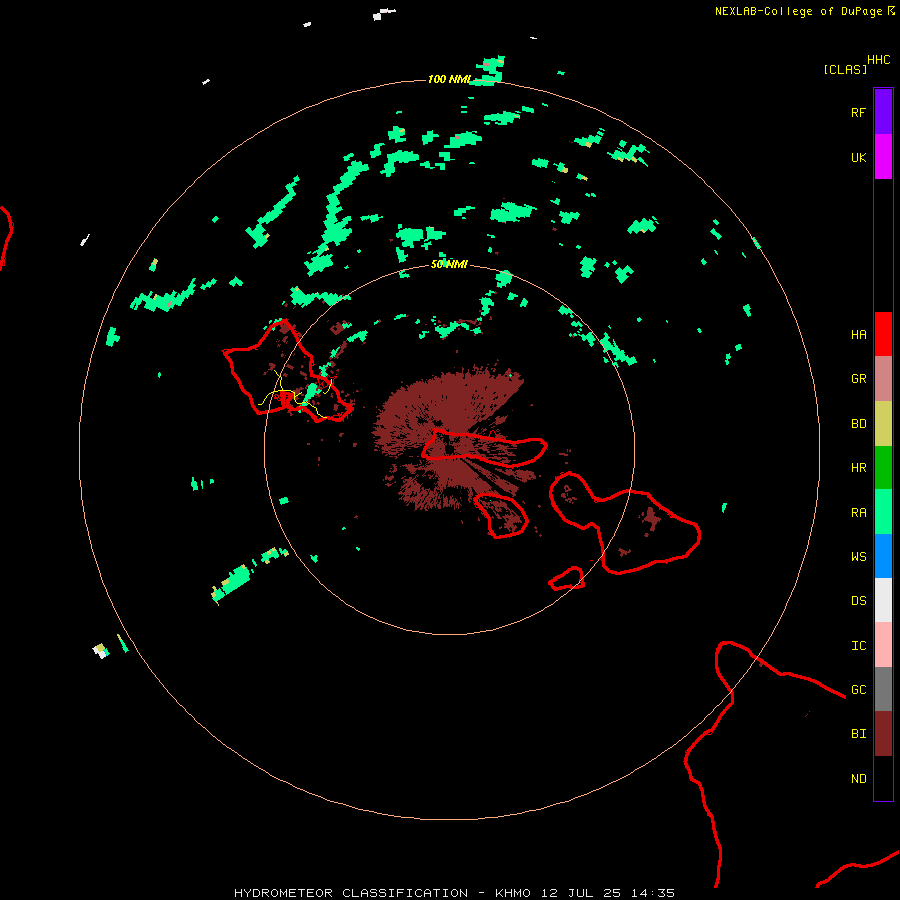Click the BI legend label
This screenshot has width=900, height=900.
(859, 734)
